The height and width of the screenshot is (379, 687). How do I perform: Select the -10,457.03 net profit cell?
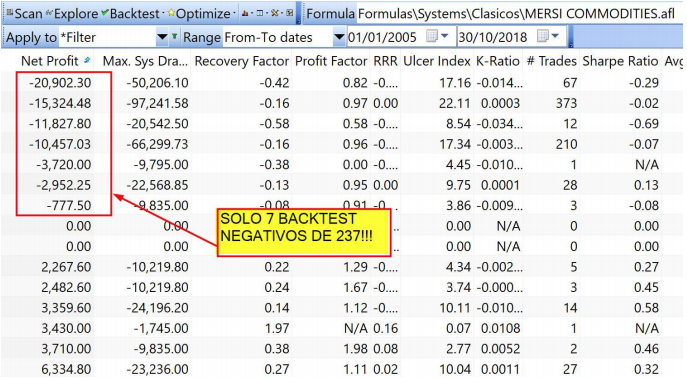click(x=60, y=144)
